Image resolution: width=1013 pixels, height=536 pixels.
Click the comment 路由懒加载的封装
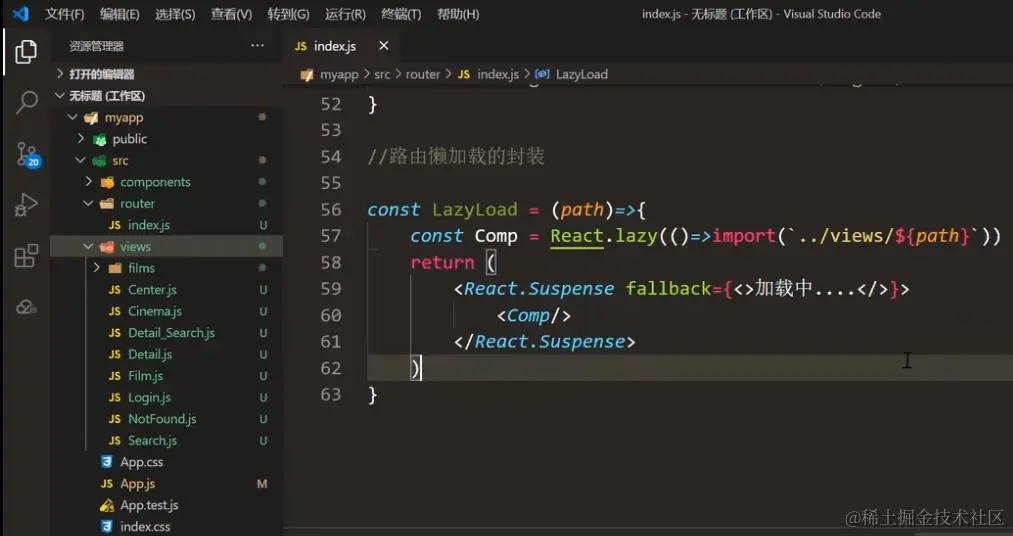pos(456,156)
